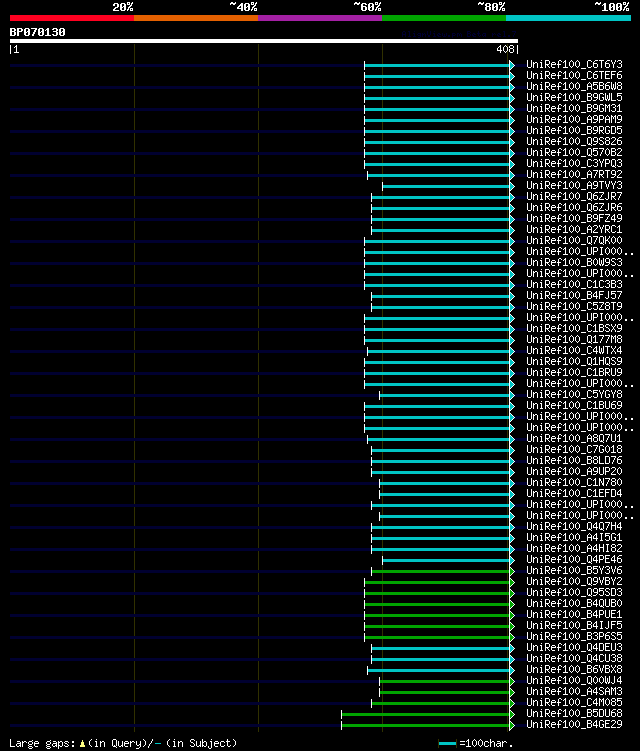The width and height of the screenshot is (640, 751).
Task: Click label UniRef100_Q177M8
Action: (x=574, y=340)
